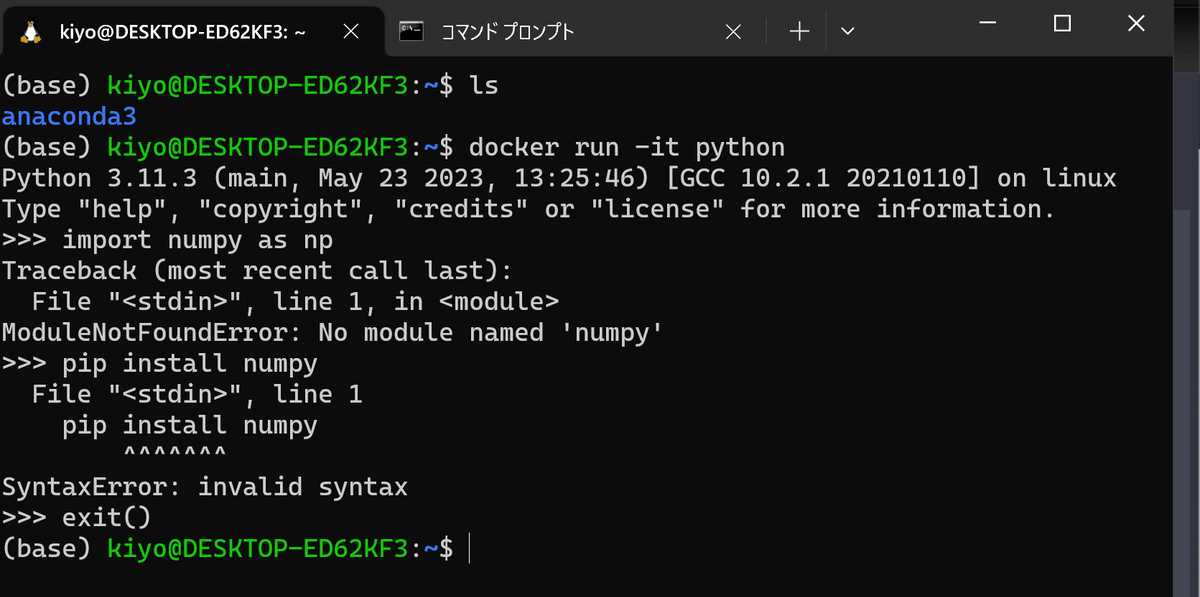Click the 'docker run -it python' command text
The image size is (1200, 597).
pyautogui.click(x=627, y=148)
